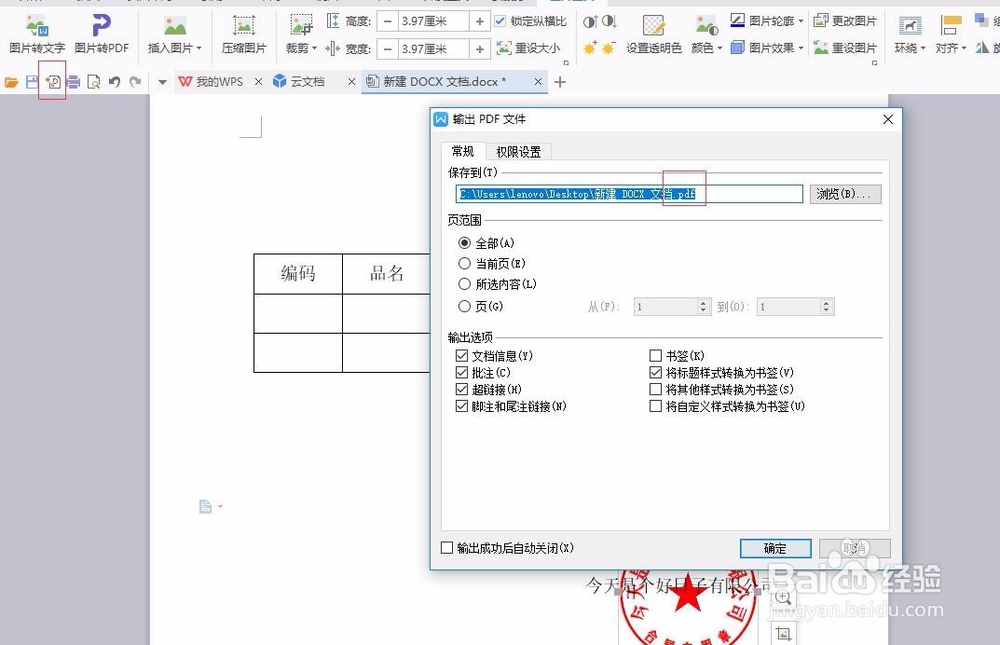This screenshot has height=645, width=1000.
Task: Click the picture size group dialog launcher
Action: (566, 63)
